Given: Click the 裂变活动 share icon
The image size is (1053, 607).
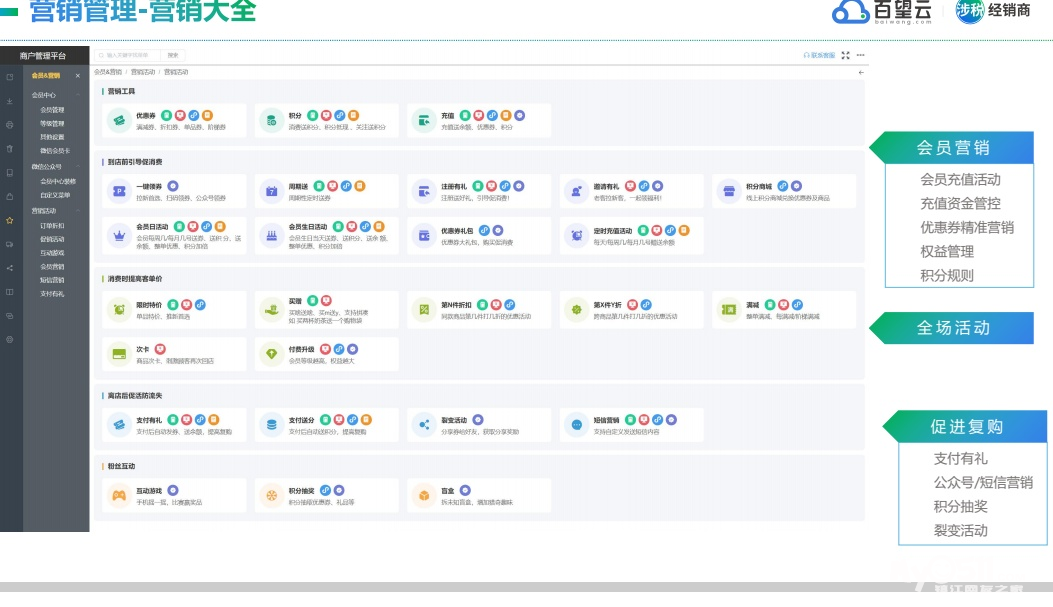Looking at the screenshot, I should click(x=424, y=425).
